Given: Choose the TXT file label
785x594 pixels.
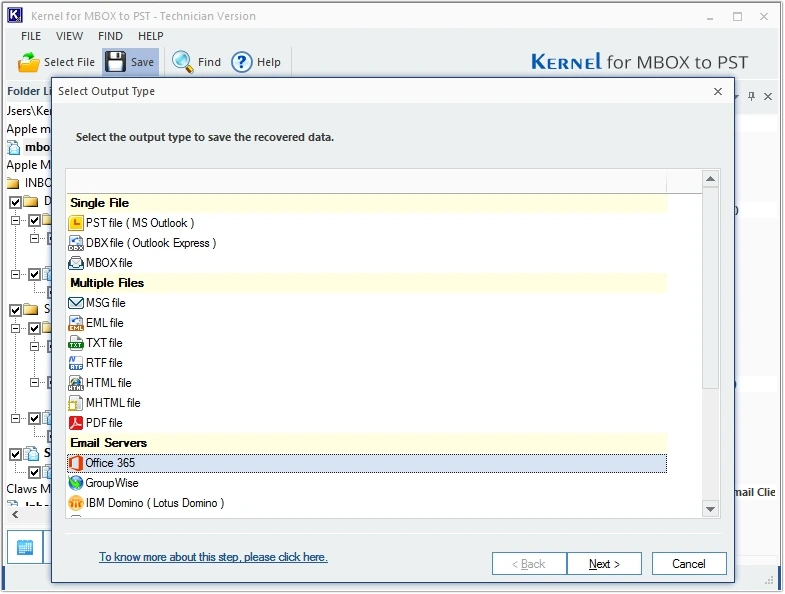Looking at the screenshot, I should click(x=104, y=343).
